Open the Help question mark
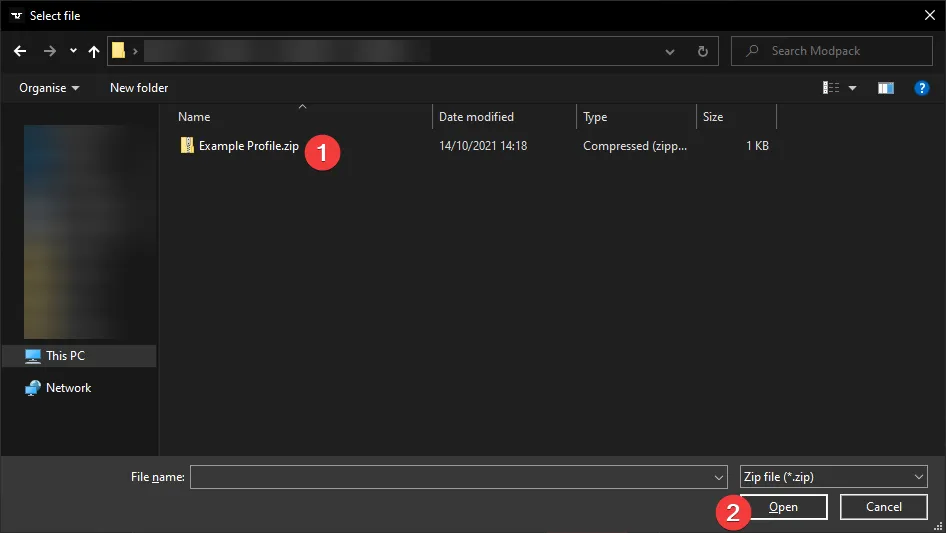The height and width of the screenshot is (533, 946). [921, 88]
